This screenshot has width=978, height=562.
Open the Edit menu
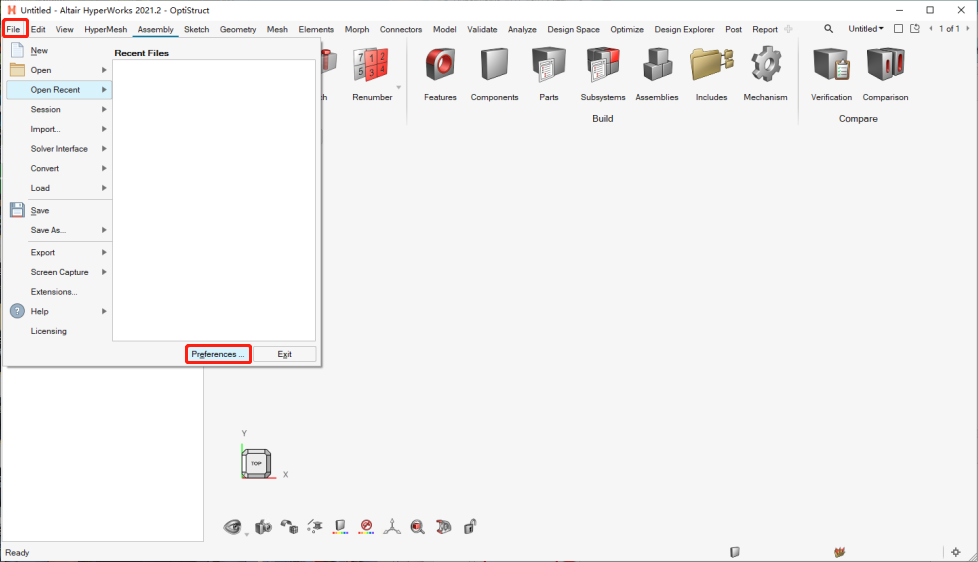point(38,29)
